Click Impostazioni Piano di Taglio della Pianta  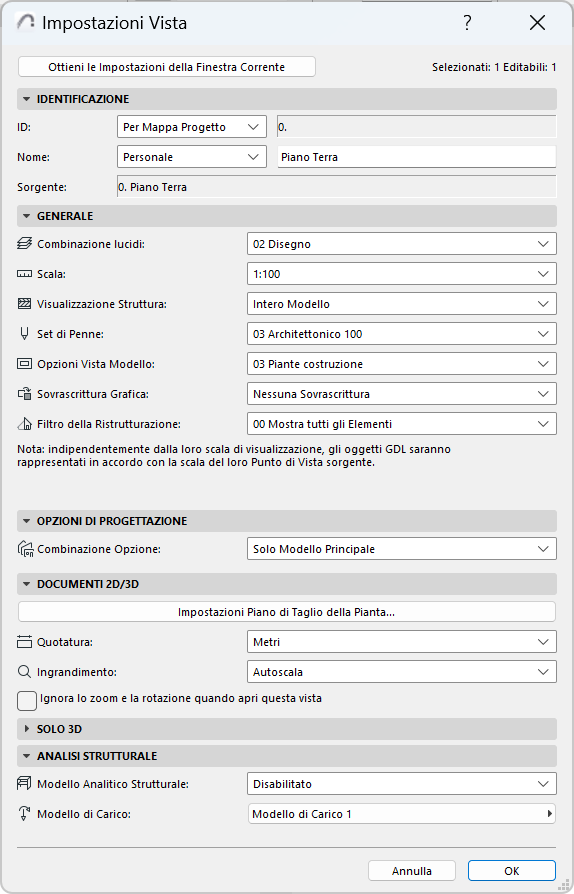pos(287,612)
